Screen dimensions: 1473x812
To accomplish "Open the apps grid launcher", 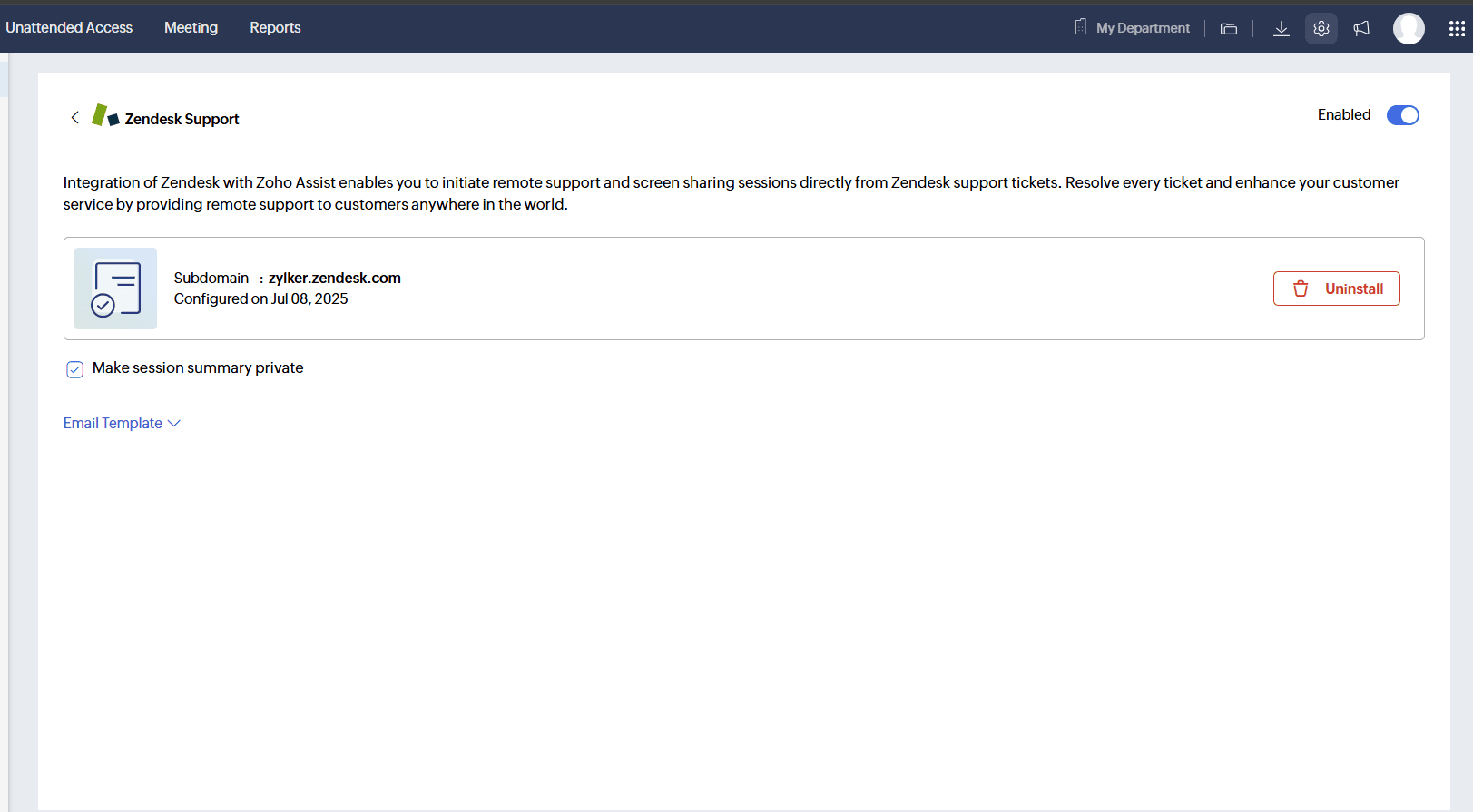I will click(x=1457, y=29).
